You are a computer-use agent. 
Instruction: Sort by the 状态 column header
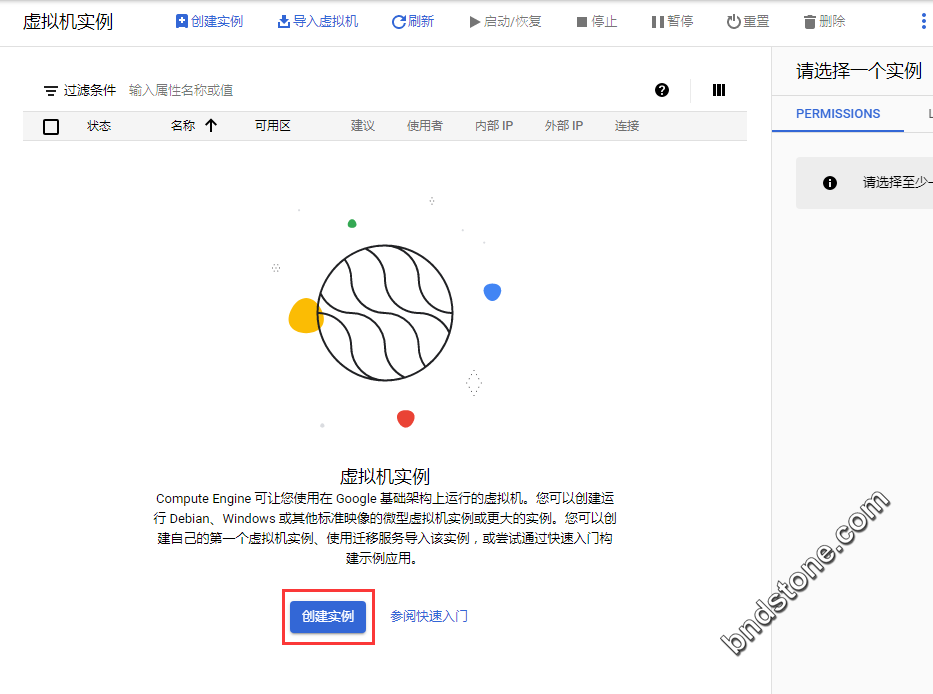pyautogui.click(x=99, y=126)
